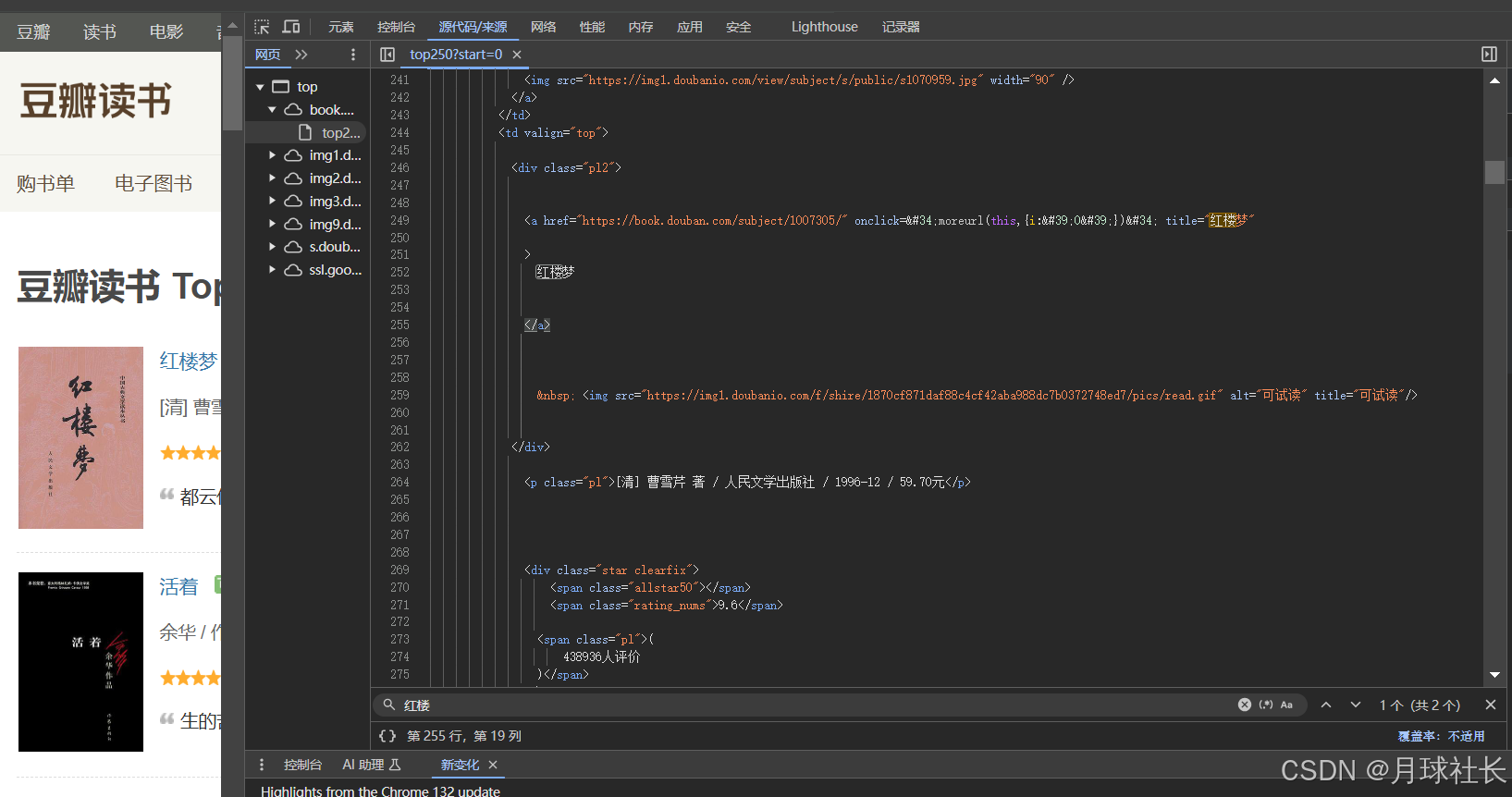The height and width of the screenshot is (797, 1512).
Task: Open the 网络 panel tab
Action: [x=544, y=27]
